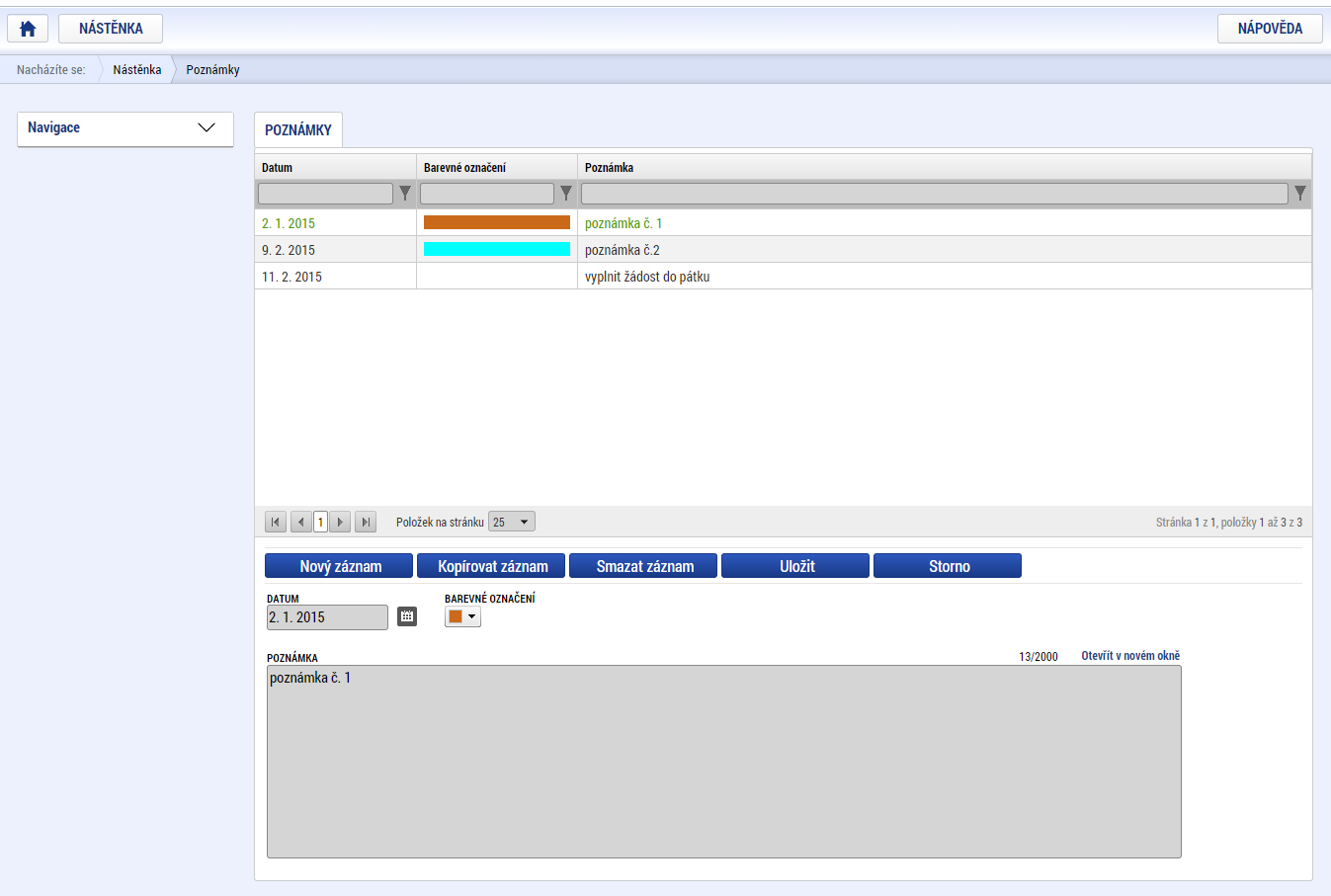Apply filter icon for Barevné označení column
The image size is (1331, 896).
(x=566, y=193)
